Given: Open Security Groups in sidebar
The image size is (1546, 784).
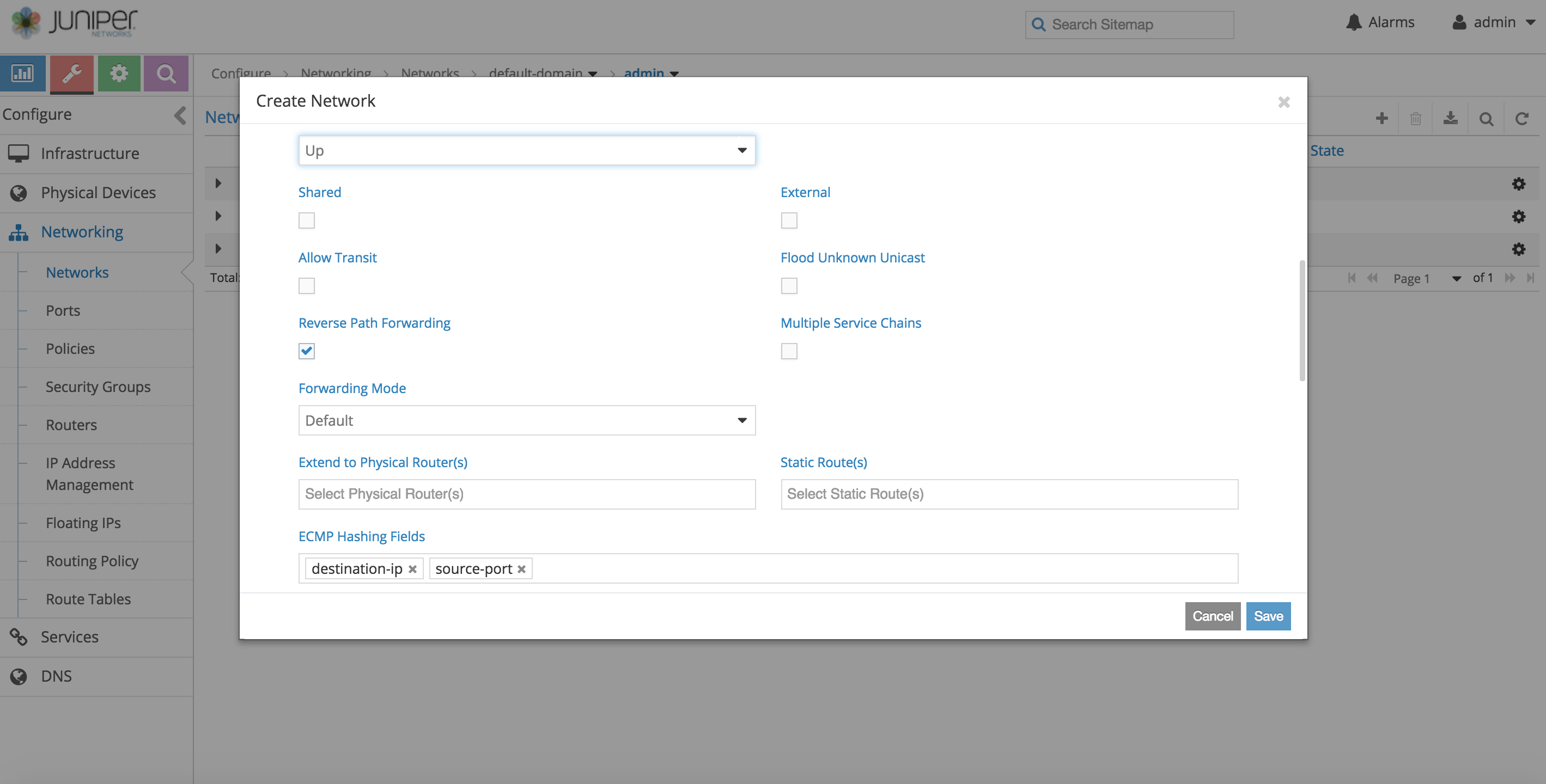Looking at the screenshot, I should pyautogui.click(x=98, y=387).
